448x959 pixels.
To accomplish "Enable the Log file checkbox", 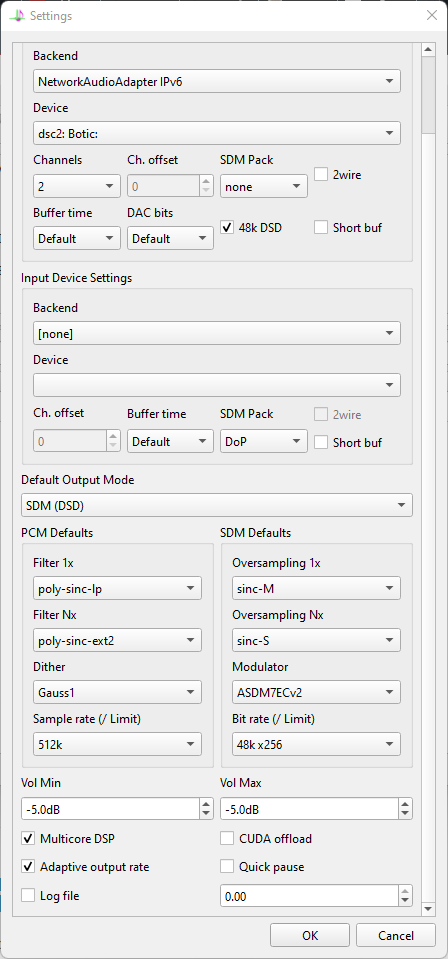I will point(28,895).
